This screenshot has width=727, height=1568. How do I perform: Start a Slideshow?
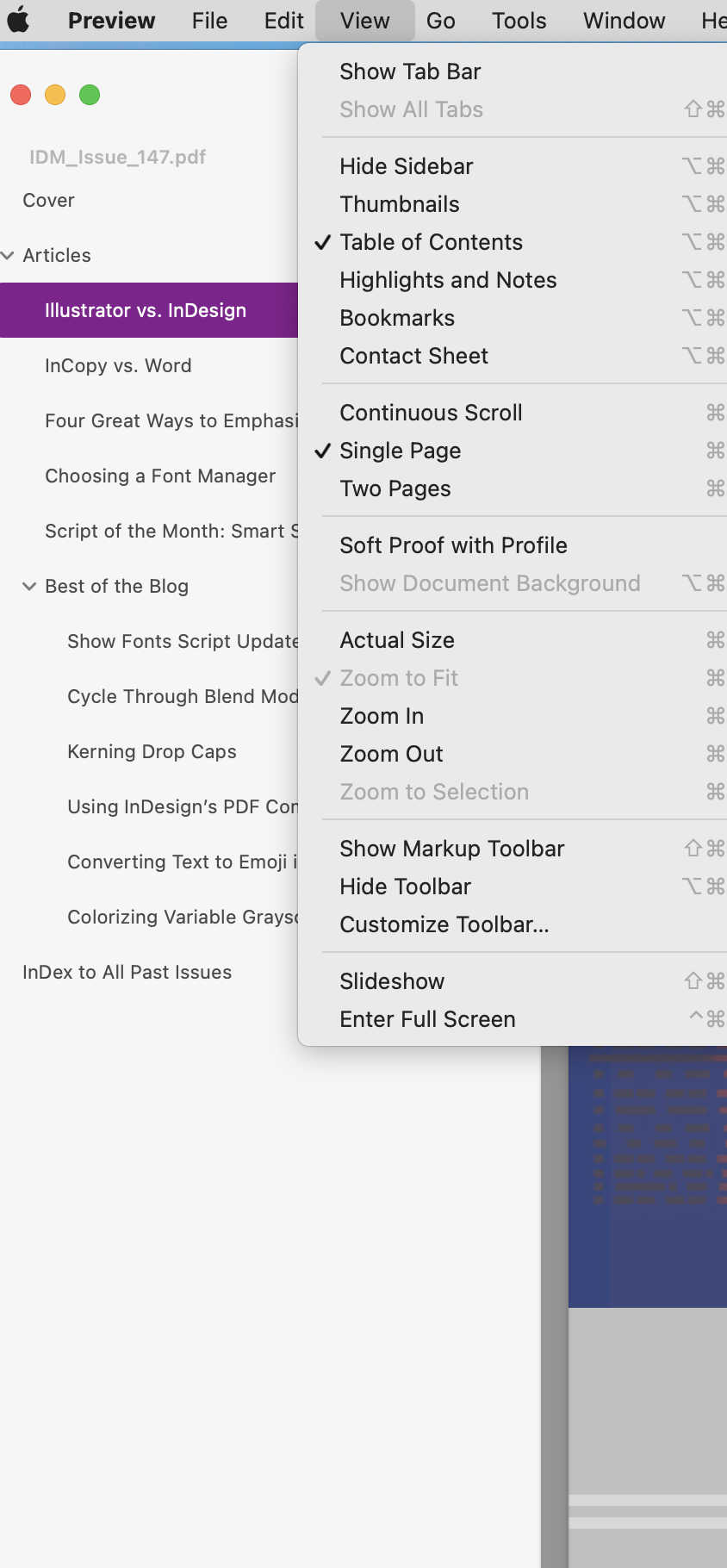(392, 981)
